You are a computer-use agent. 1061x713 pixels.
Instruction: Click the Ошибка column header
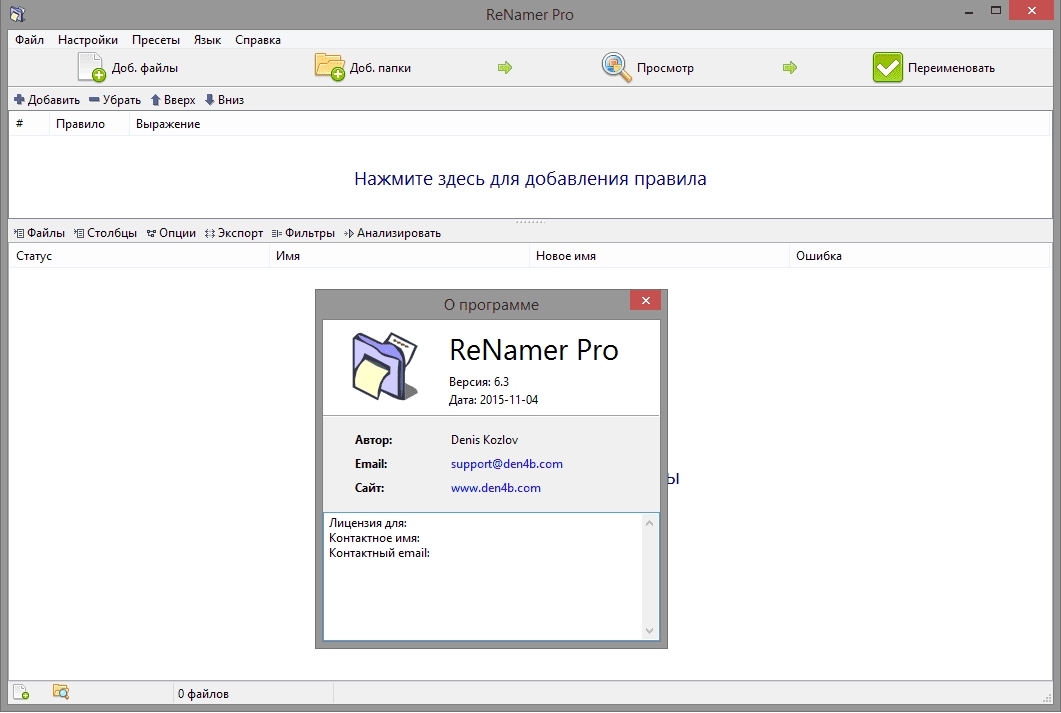pos(920,256)
